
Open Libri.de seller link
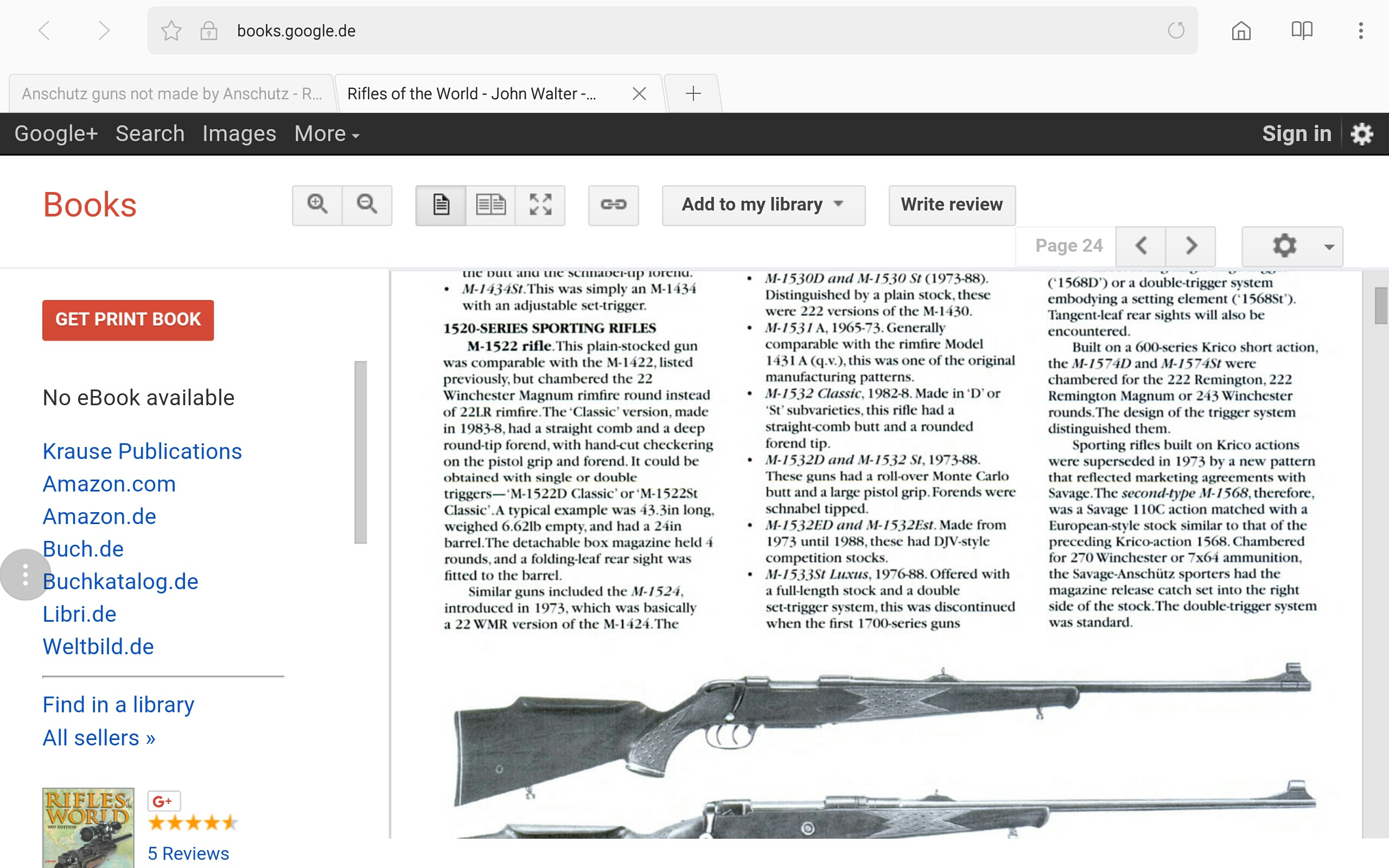[79, 614]
